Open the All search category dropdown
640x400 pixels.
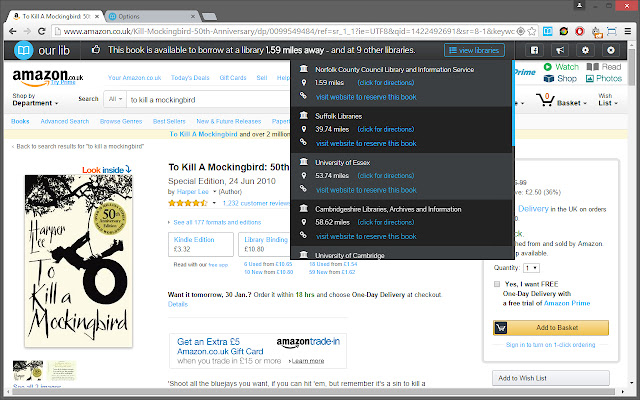(x=114, y=99)
